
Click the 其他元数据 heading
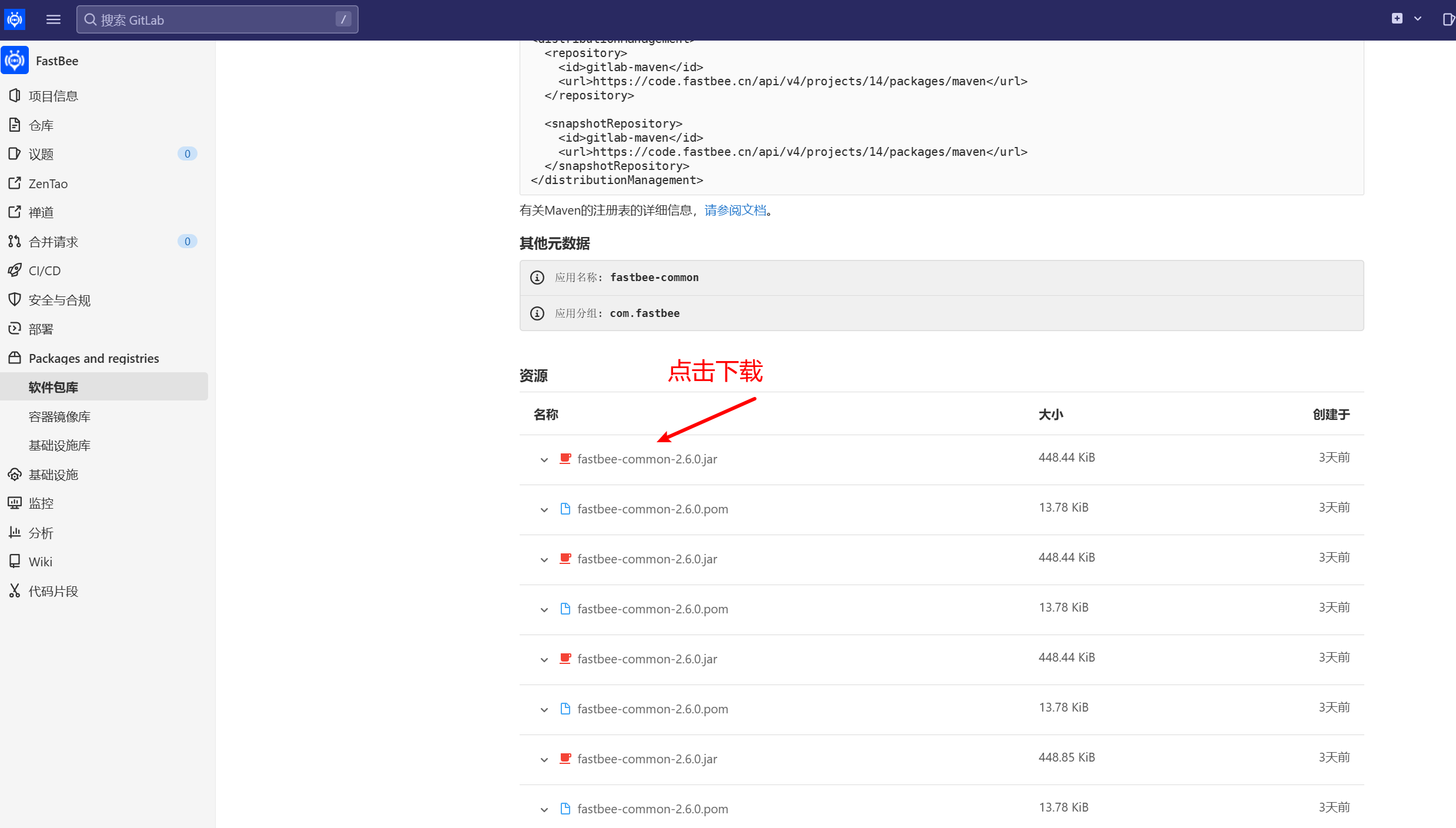(x=554, y=243)
